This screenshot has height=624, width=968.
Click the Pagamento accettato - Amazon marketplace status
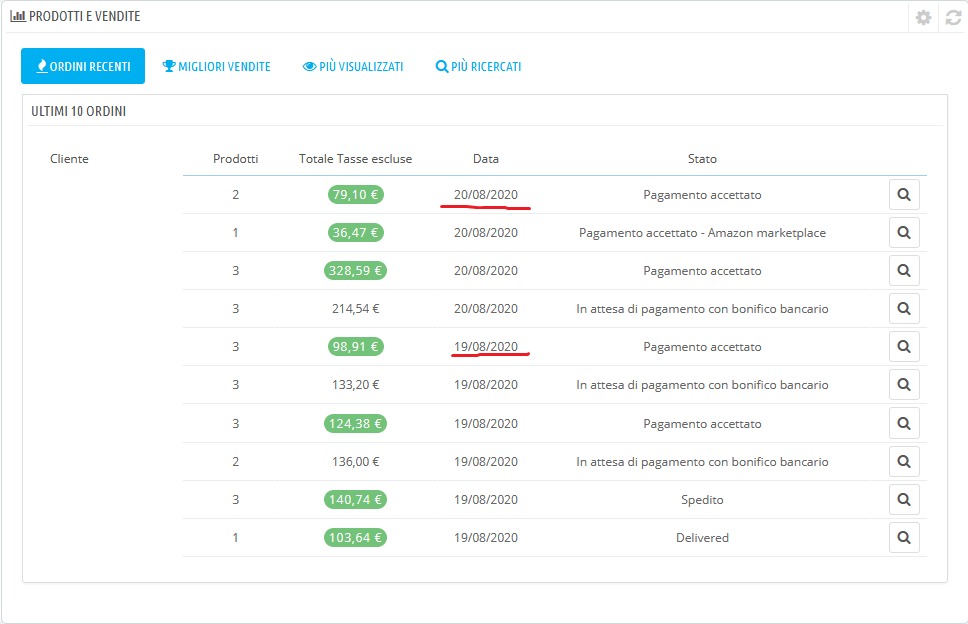(702, 233)
